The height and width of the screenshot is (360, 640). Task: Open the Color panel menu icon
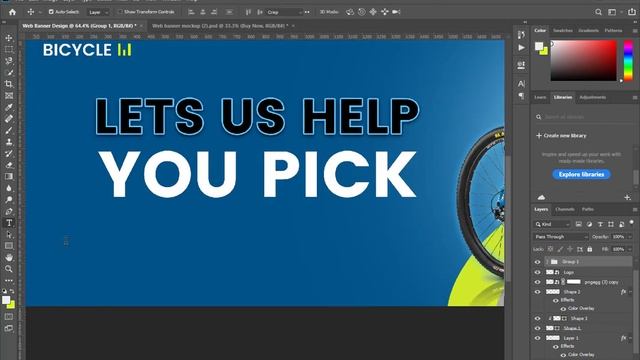tap(635, 31)
